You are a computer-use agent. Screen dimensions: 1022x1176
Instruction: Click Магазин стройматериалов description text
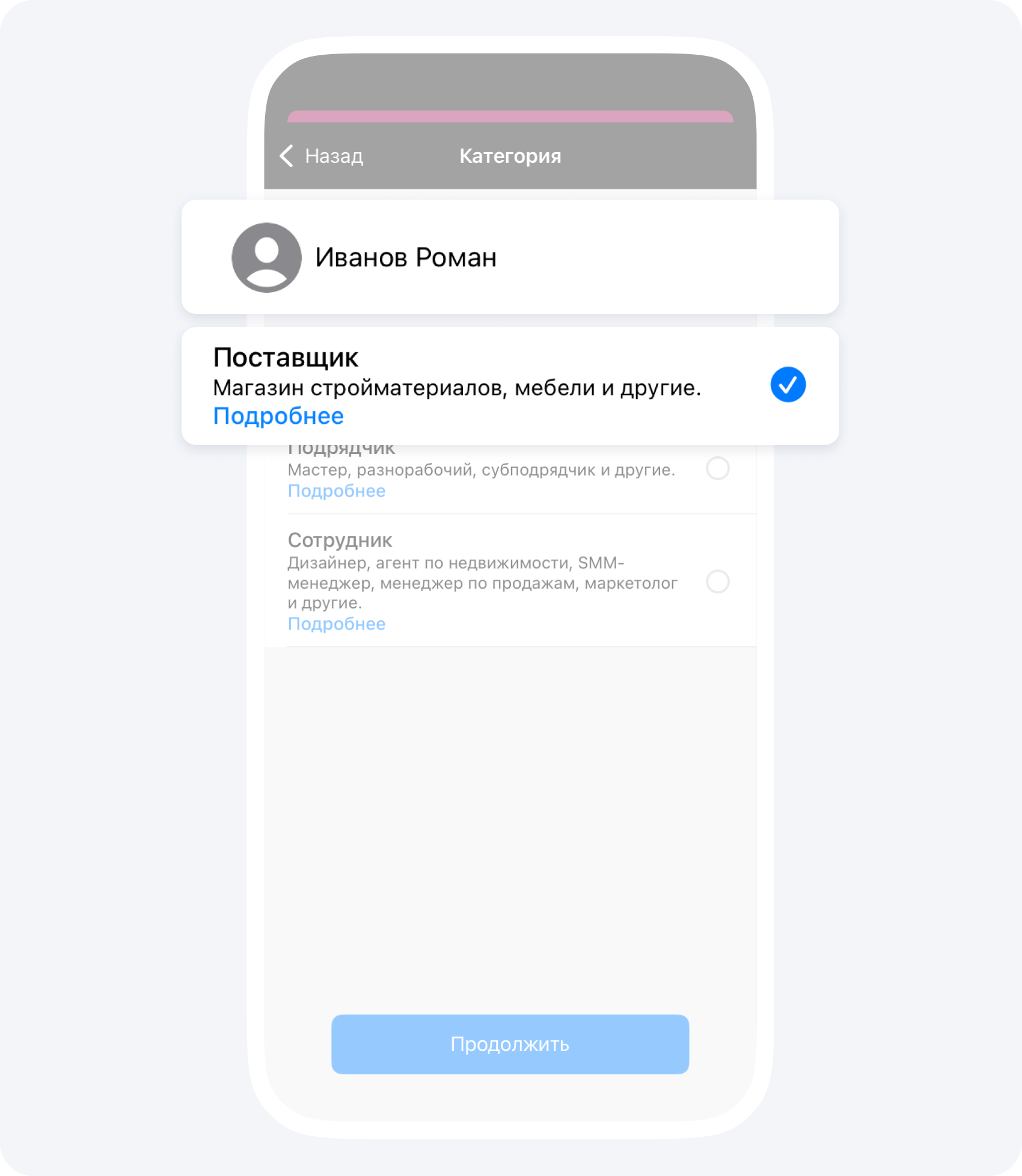coord(457,388)
